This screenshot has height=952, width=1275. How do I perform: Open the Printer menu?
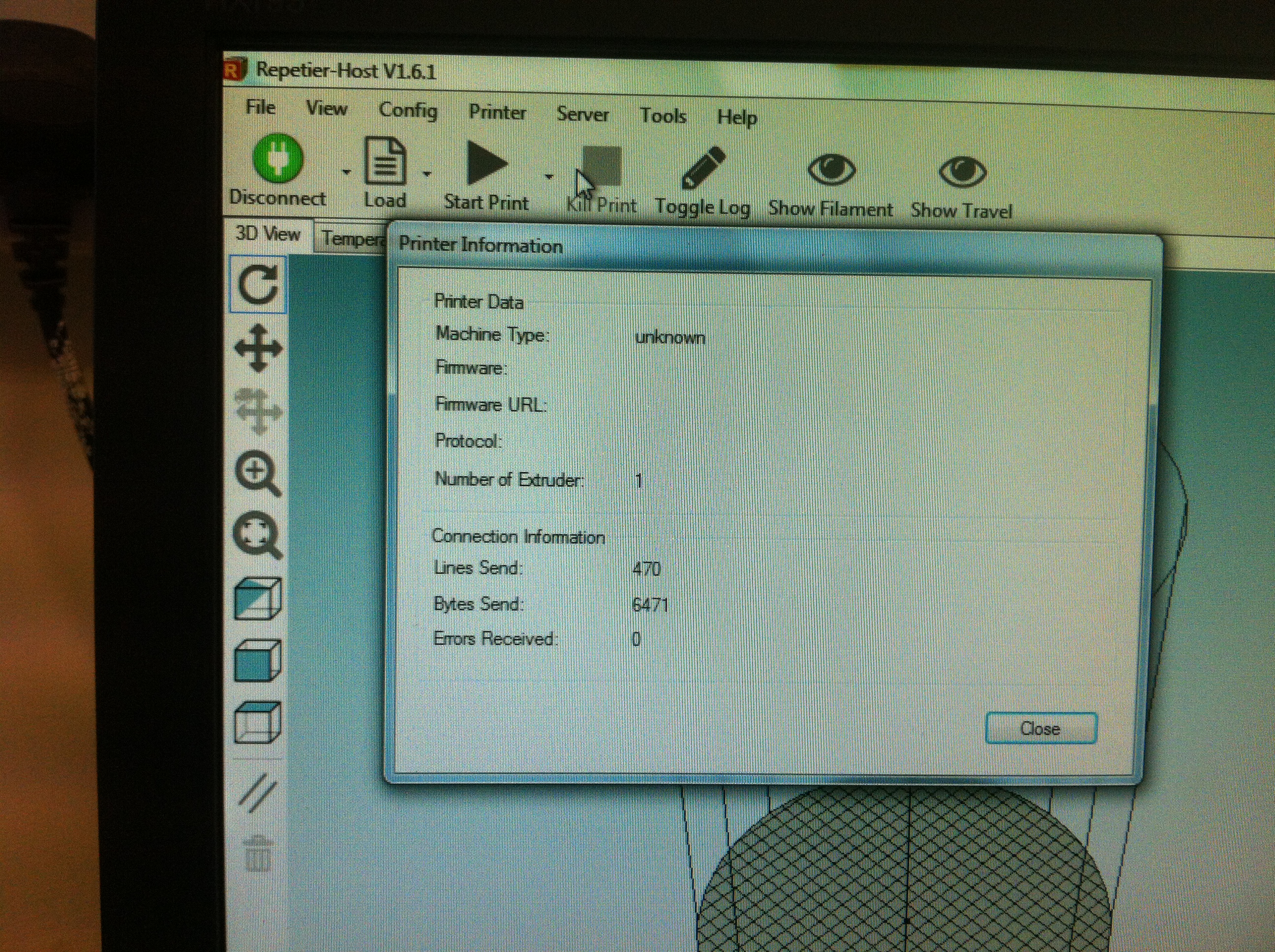[497, 112]
